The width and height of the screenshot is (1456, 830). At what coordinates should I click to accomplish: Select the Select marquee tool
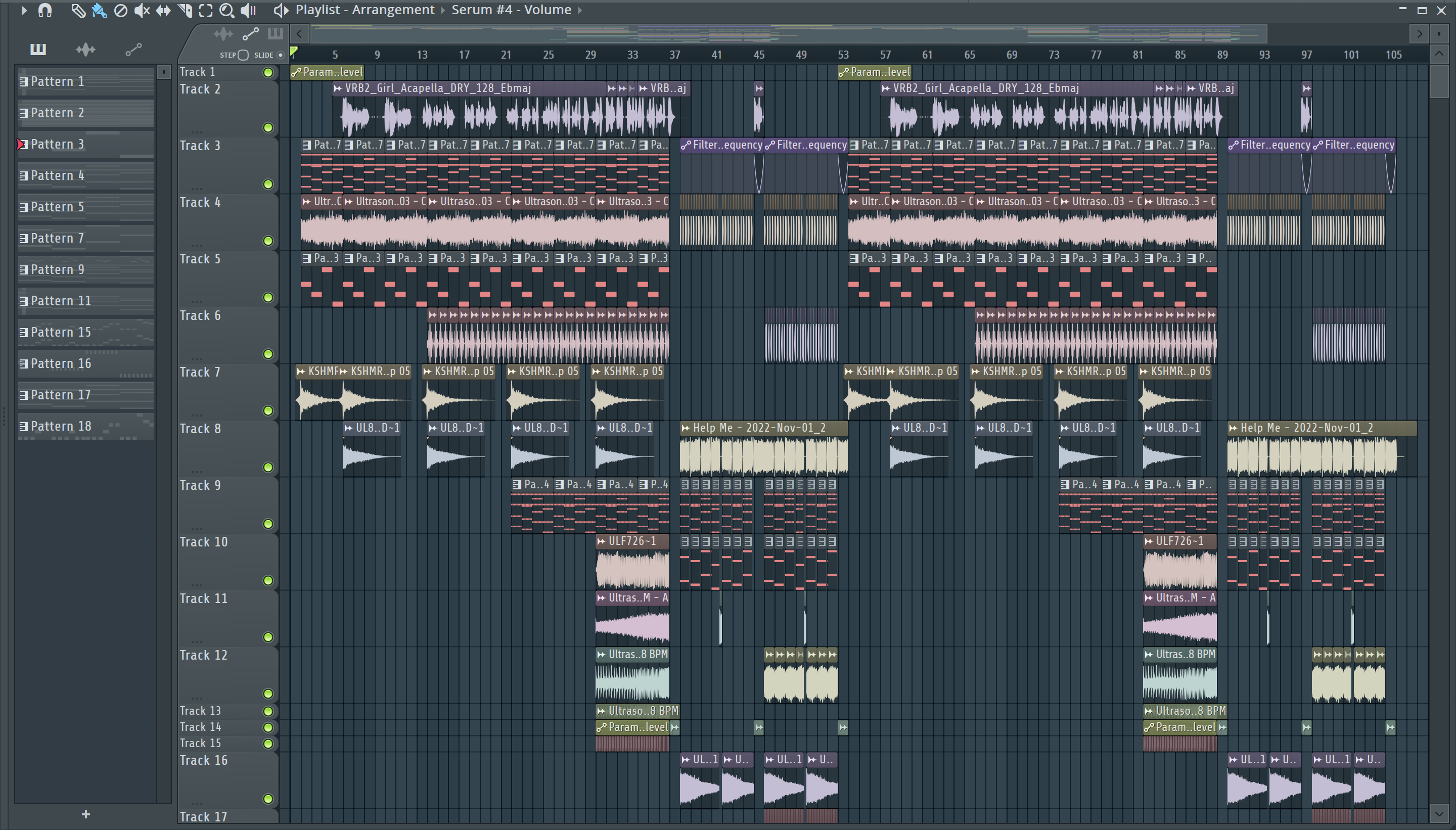point(206,10)
